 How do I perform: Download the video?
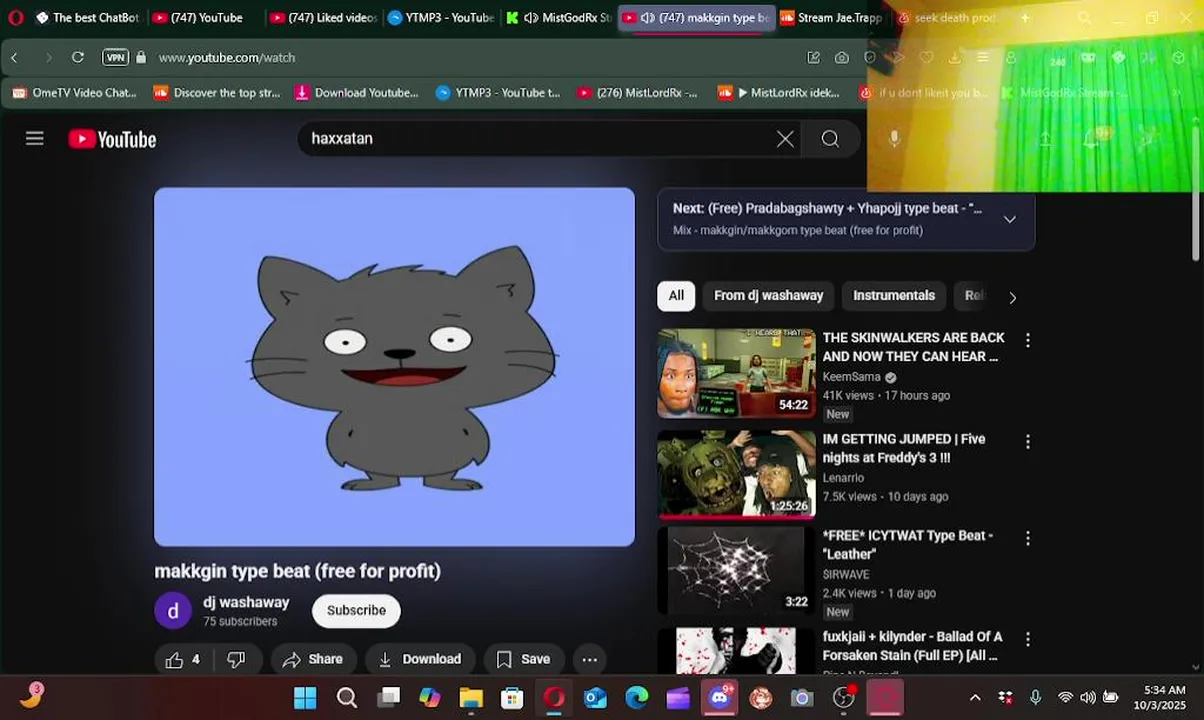[419, 659]
